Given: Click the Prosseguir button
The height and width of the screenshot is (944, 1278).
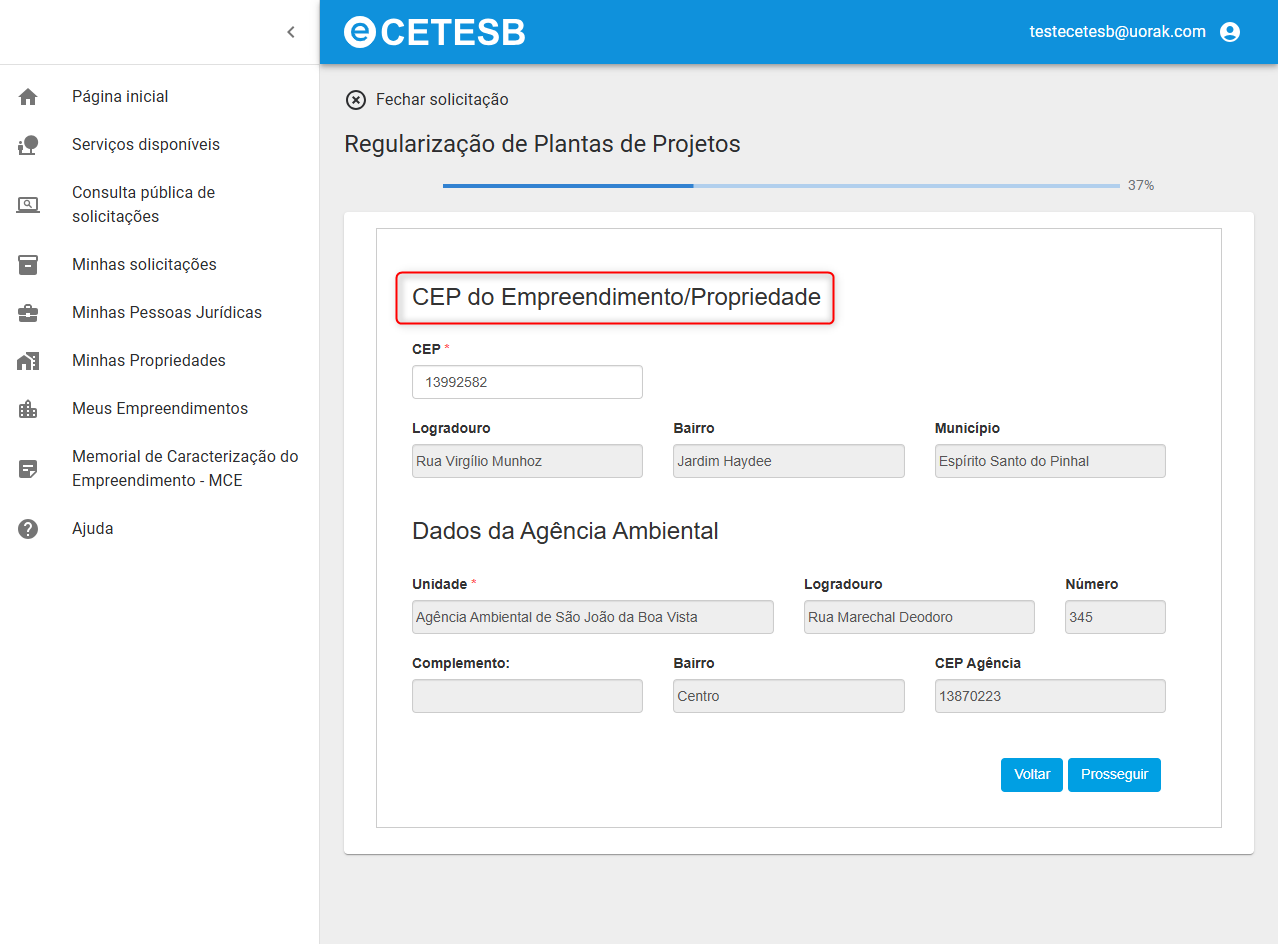Looking at the screenshot, I should click(x=1114, y=775).
